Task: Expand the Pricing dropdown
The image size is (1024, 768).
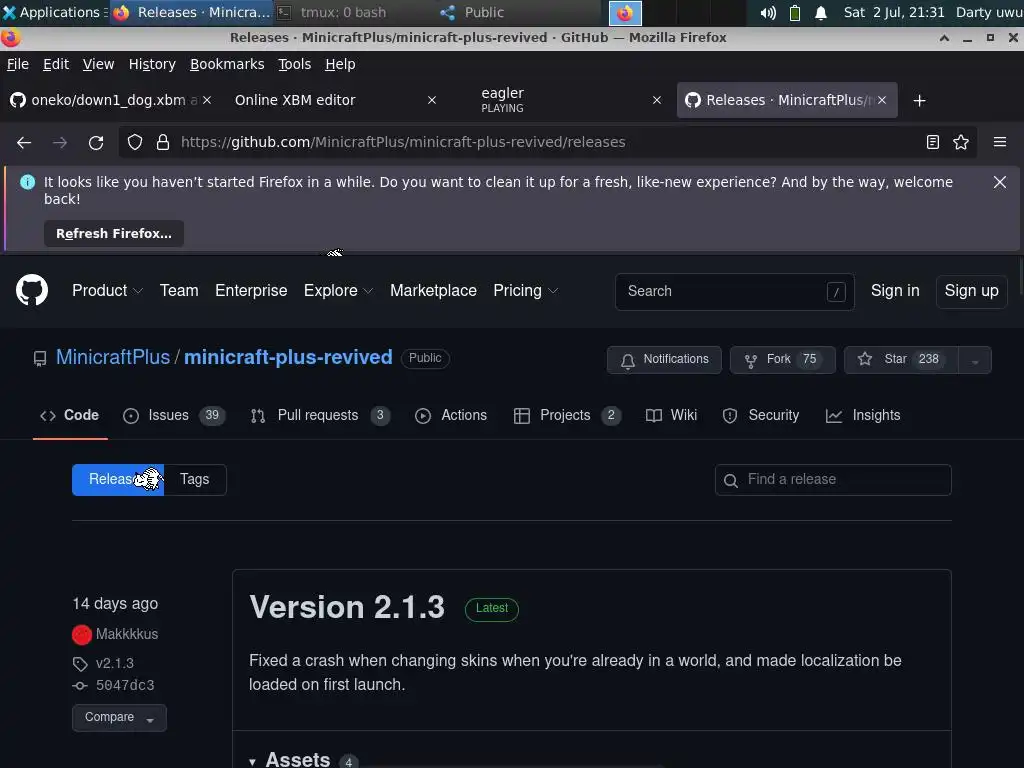Action: click(525, 291)
